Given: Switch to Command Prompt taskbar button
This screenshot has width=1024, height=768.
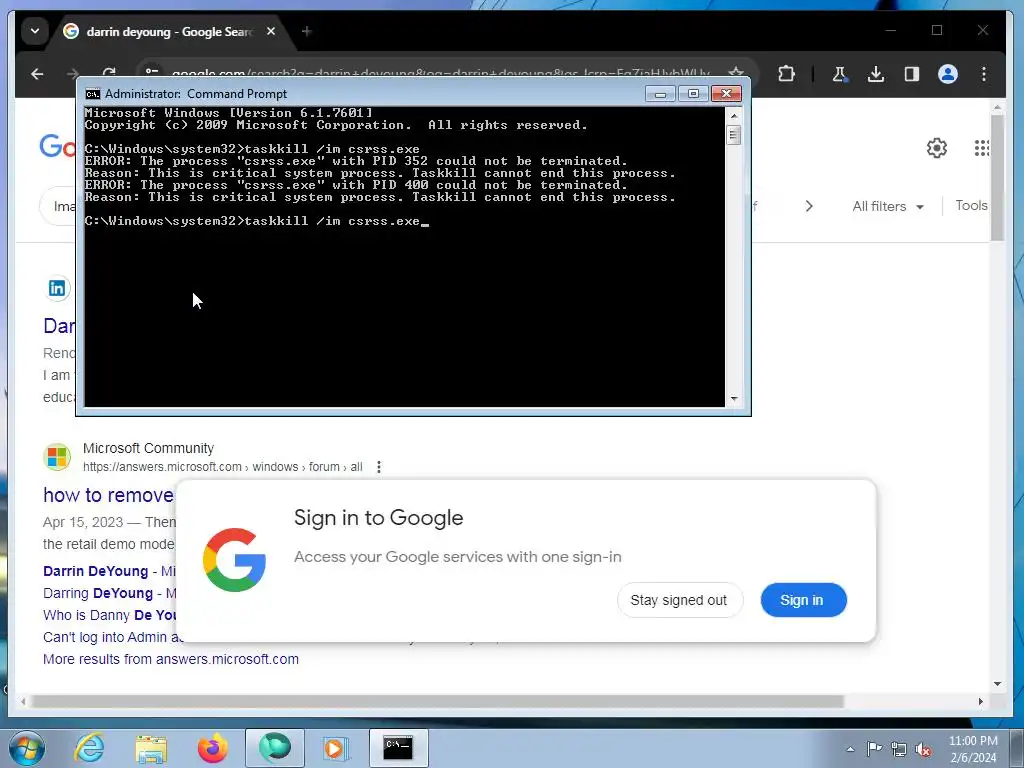Looking at the screenshot, I should [398, 748].
